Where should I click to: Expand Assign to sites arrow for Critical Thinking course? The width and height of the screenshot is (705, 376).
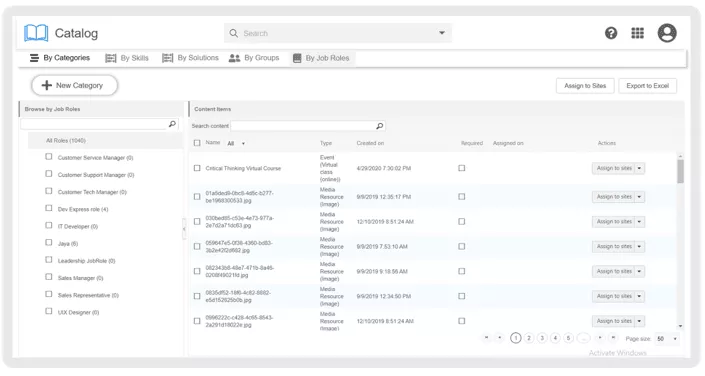639,168
